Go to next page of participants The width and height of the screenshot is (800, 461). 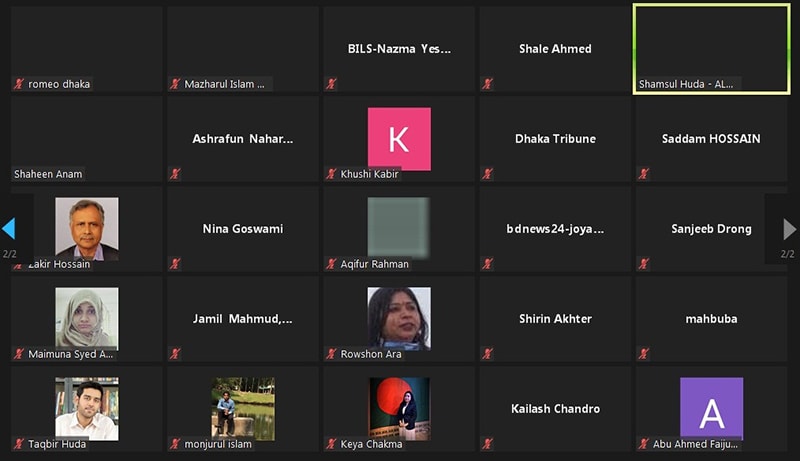coord(789,229)
